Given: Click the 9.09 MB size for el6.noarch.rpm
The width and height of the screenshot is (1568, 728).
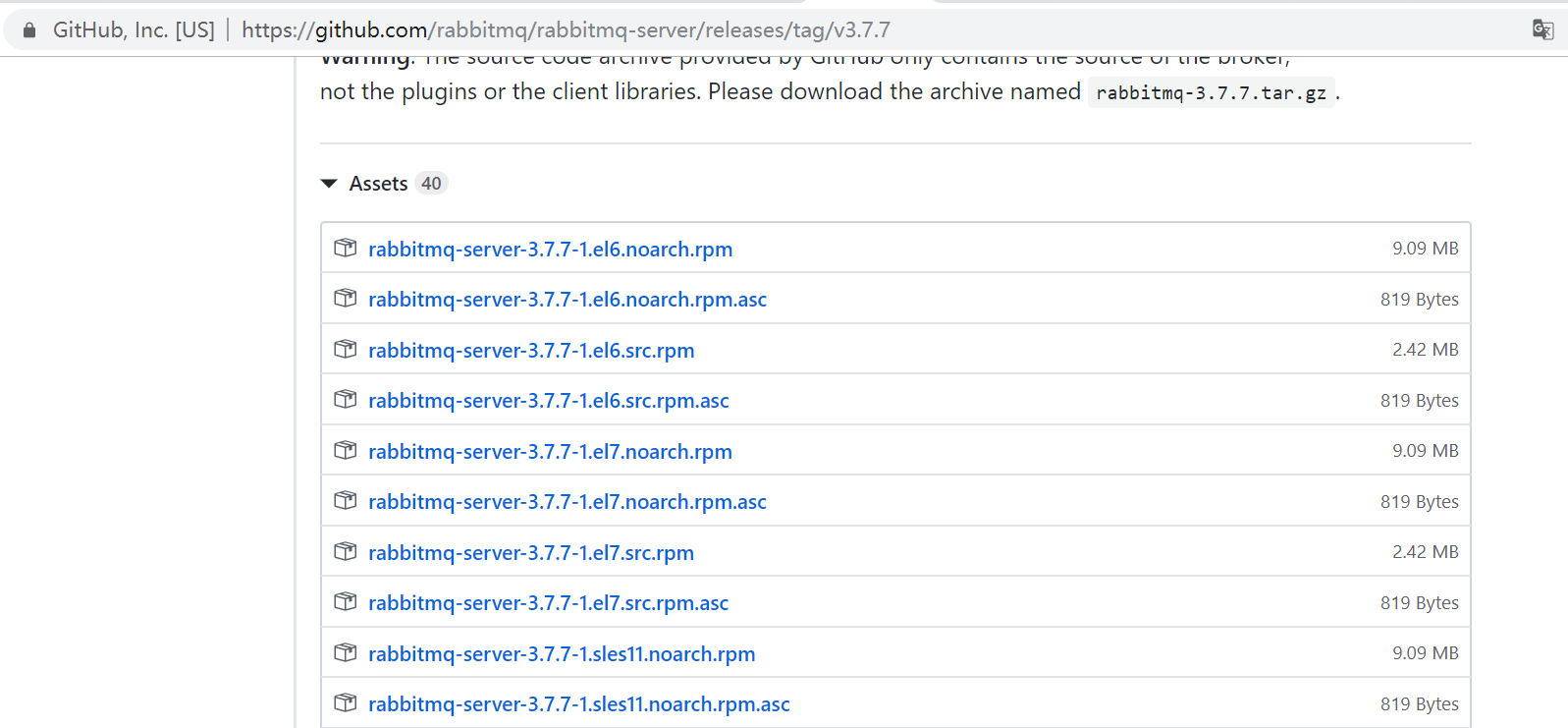Looking at the screenshot, I should click(x=1425, y=249).
